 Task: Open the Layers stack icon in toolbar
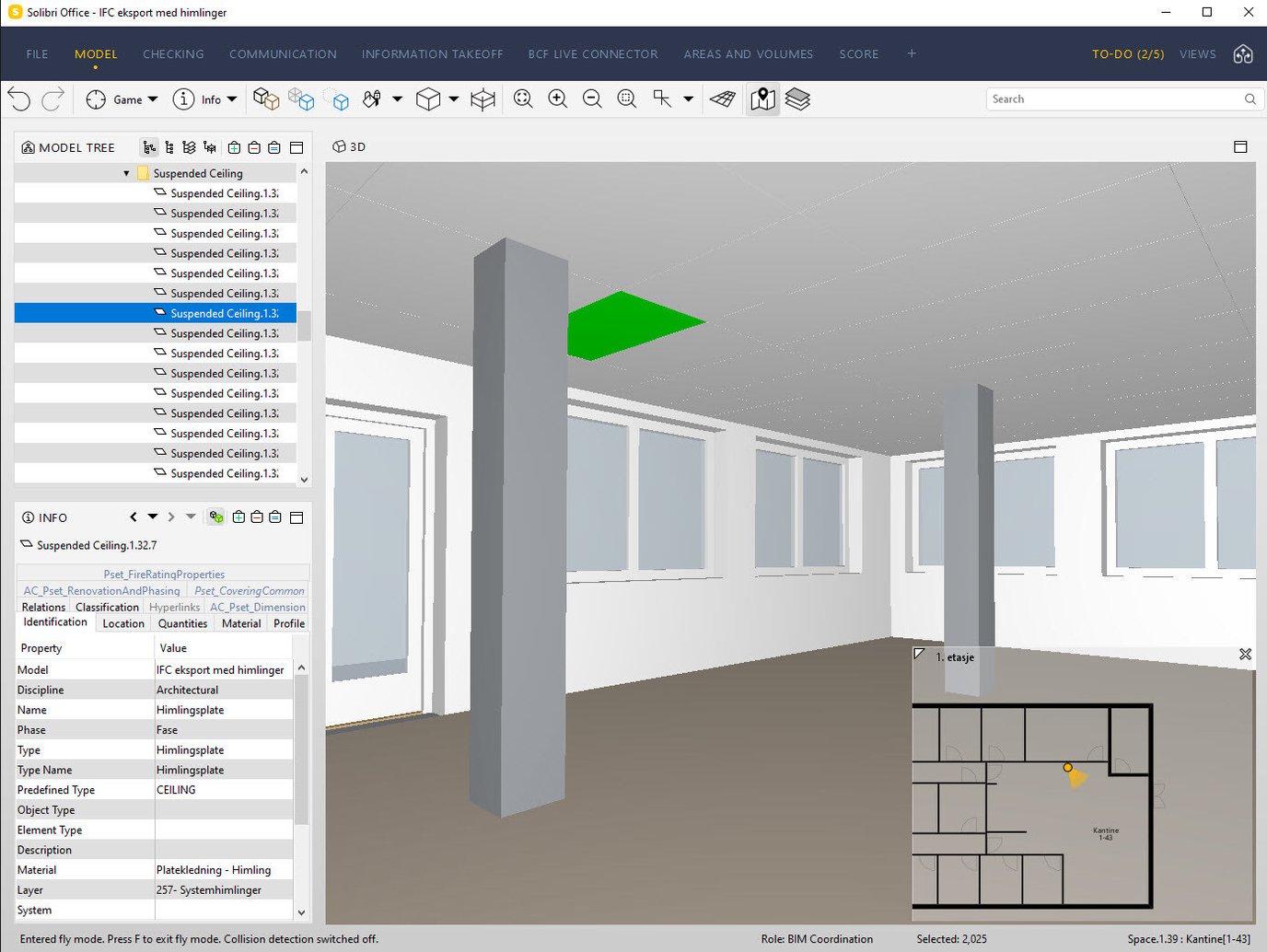[x=797, y=99]
